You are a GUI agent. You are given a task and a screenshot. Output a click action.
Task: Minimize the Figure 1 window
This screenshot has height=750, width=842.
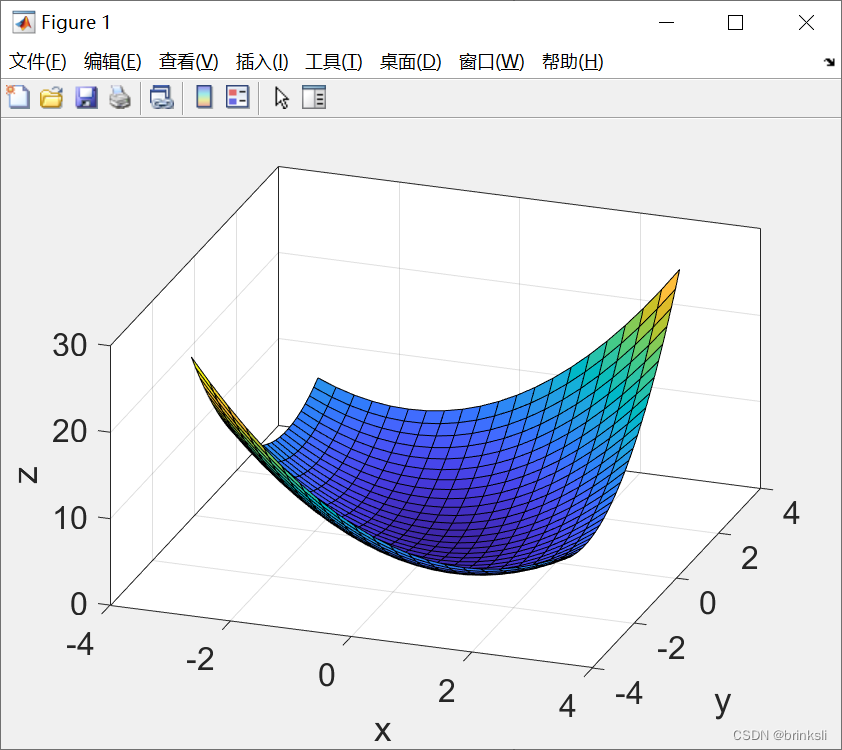(x=666, y=23)
